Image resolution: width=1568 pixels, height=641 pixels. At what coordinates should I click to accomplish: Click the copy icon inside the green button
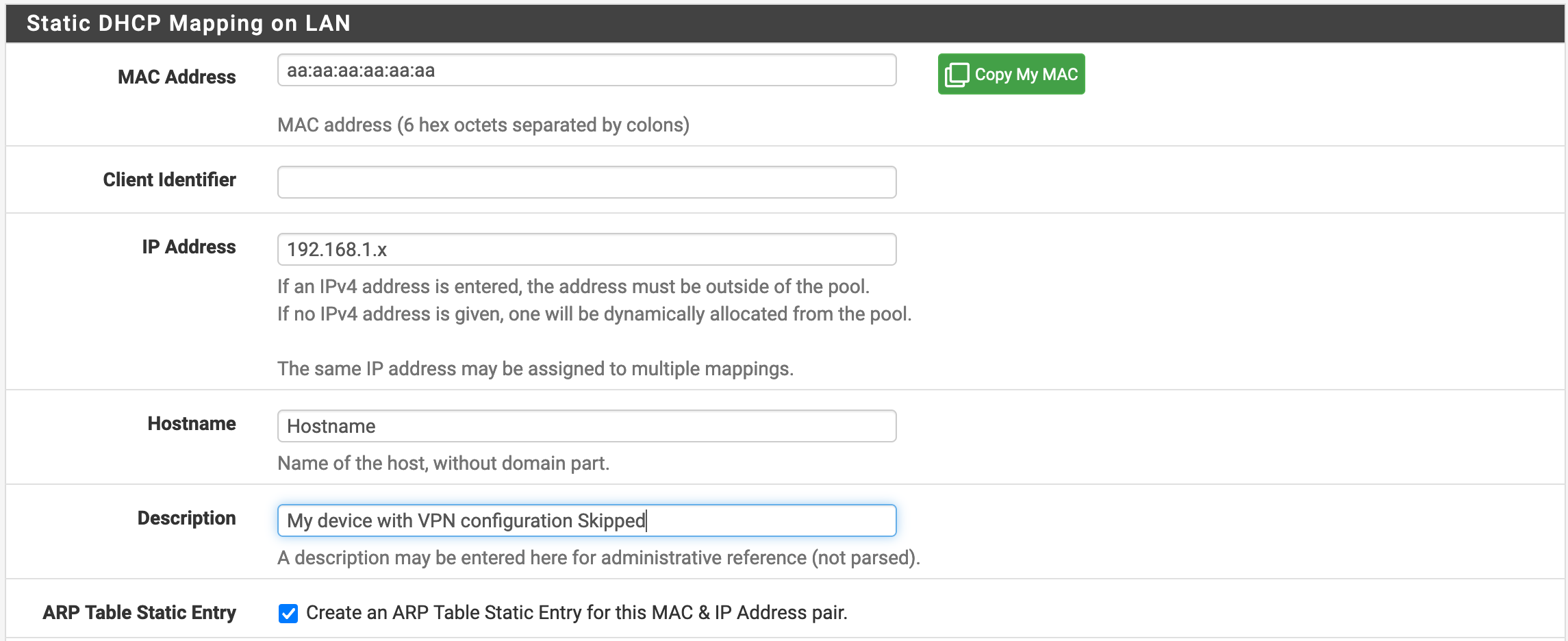[x=957, y=75]
